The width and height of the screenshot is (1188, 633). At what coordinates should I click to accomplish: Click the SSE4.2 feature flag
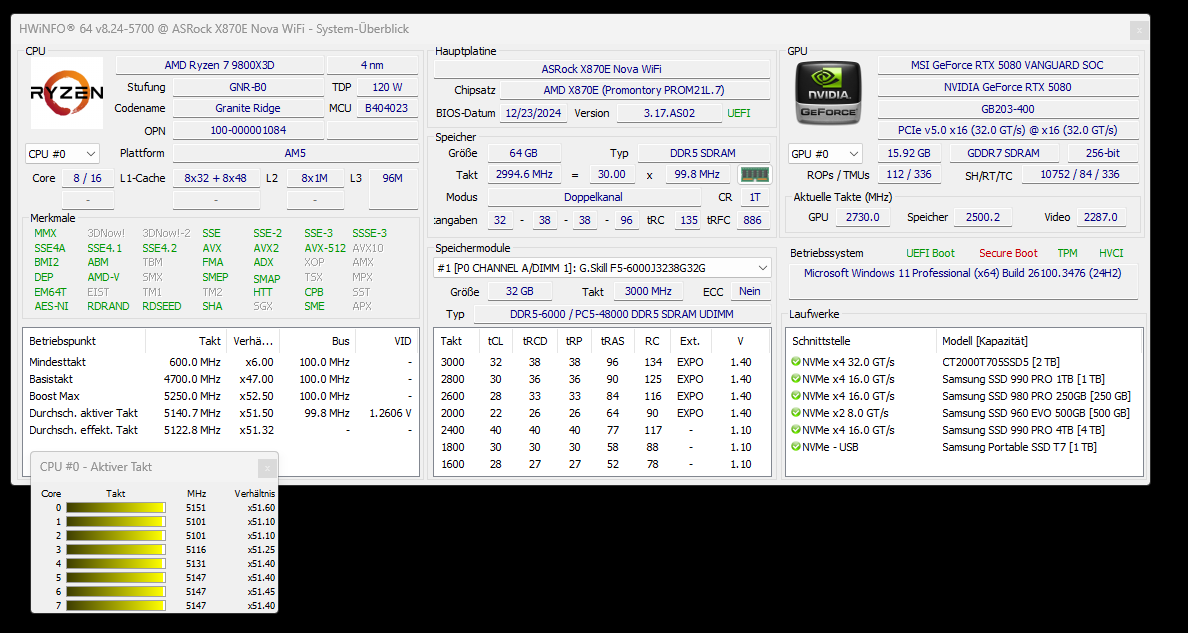point(159,248)
